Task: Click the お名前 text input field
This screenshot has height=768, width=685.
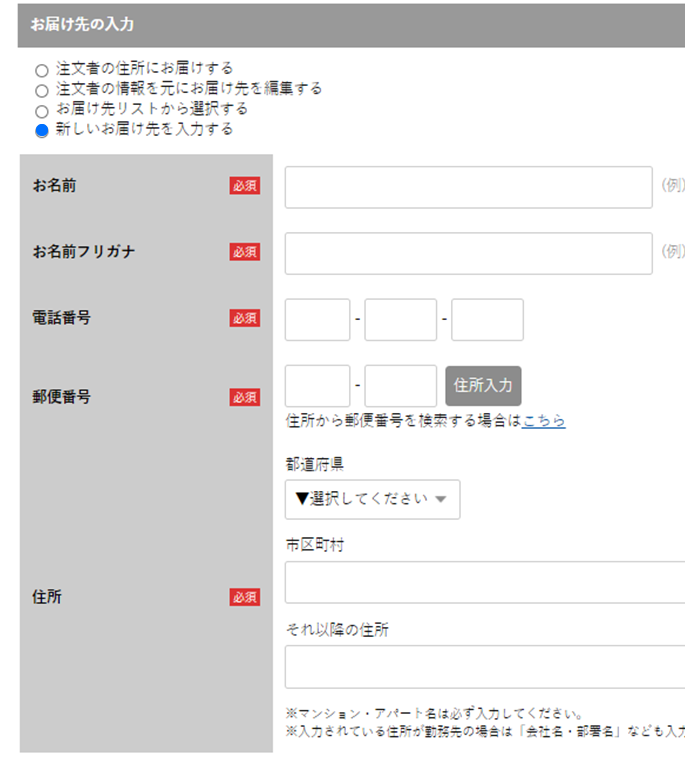Action: (468, 187)
